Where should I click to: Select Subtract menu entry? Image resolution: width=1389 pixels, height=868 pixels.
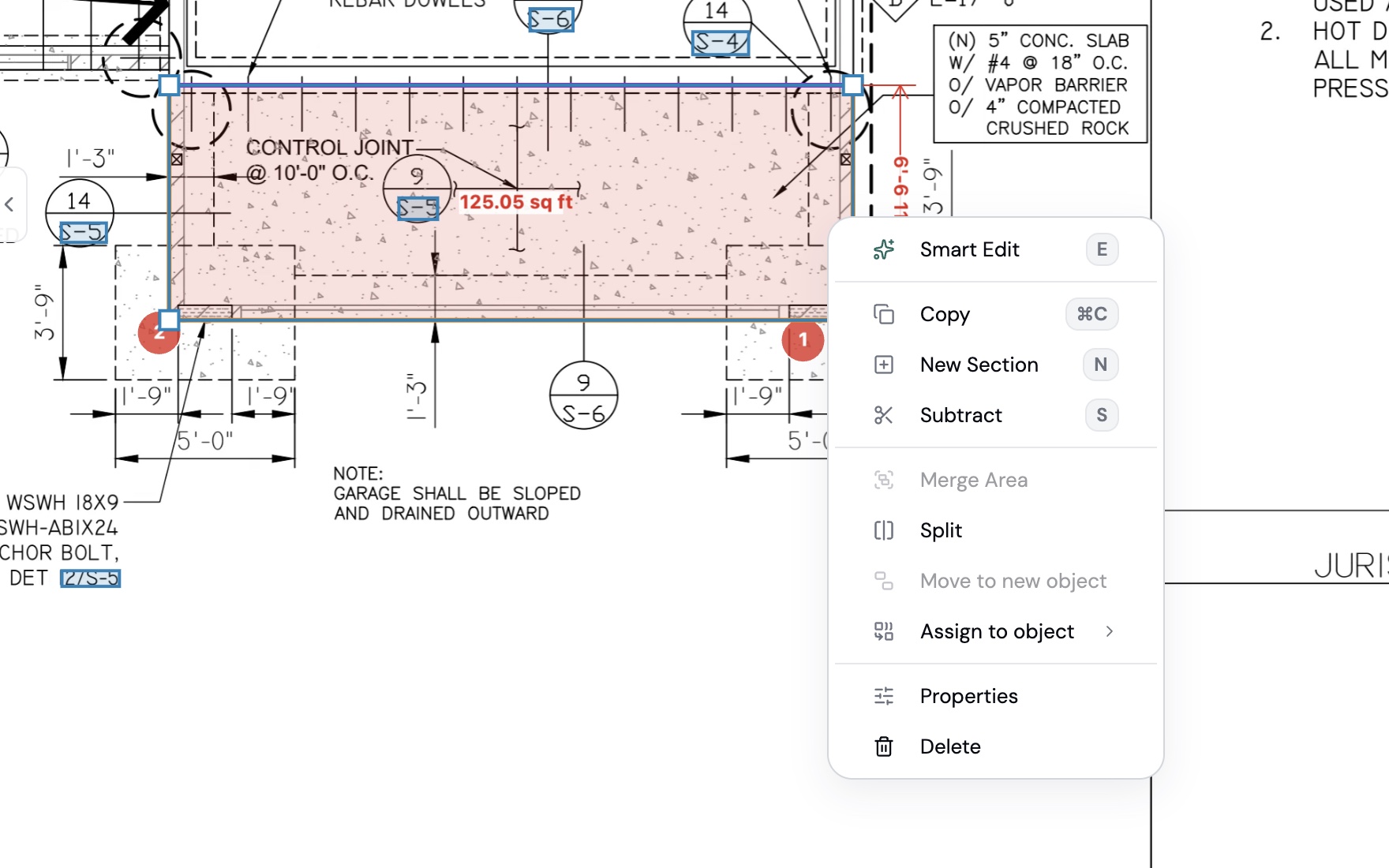996,415
